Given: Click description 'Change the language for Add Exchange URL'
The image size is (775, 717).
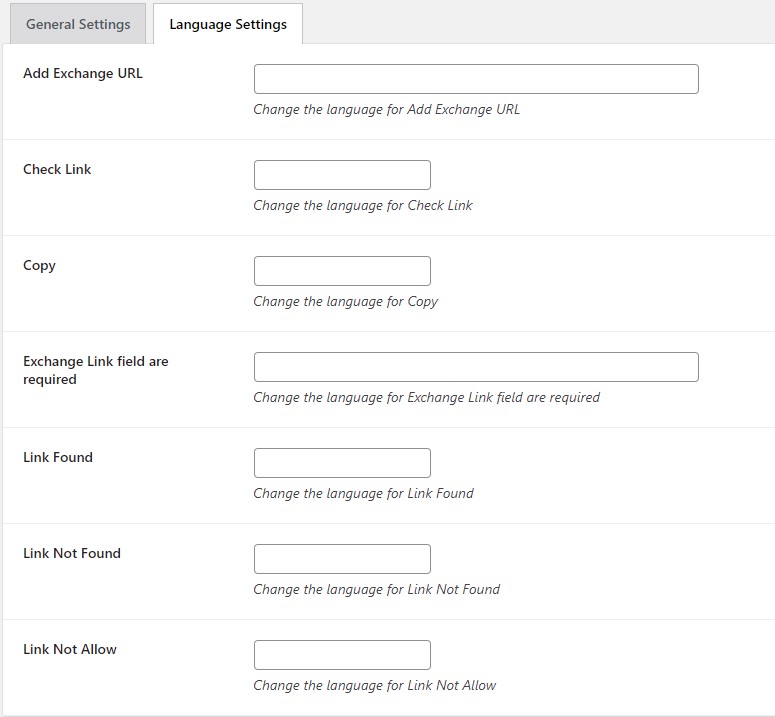Looking at the screenshot, I should click(x=387, y=109).
